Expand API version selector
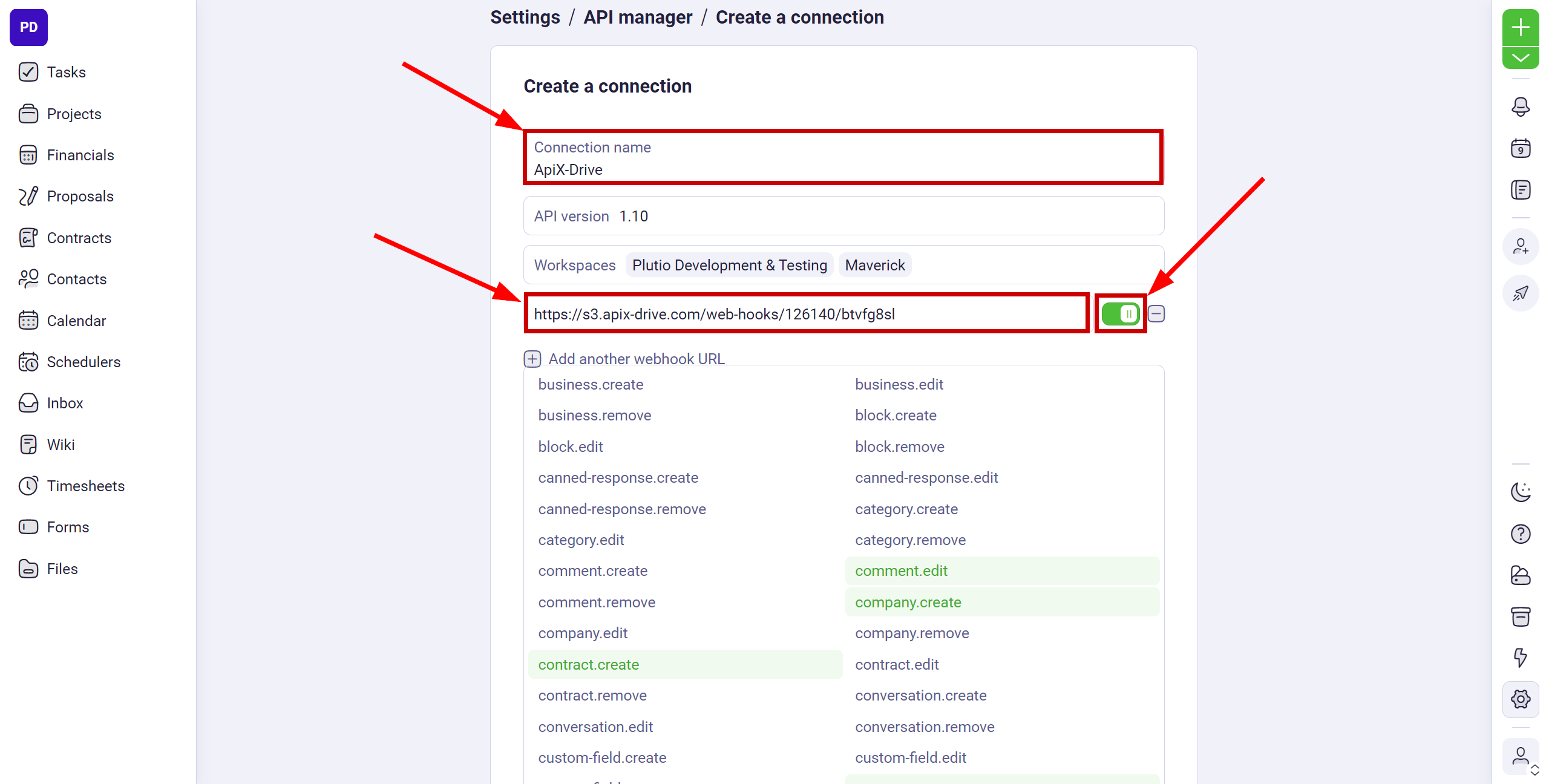This screenshot has height=784, width=1549. point(844,216)
